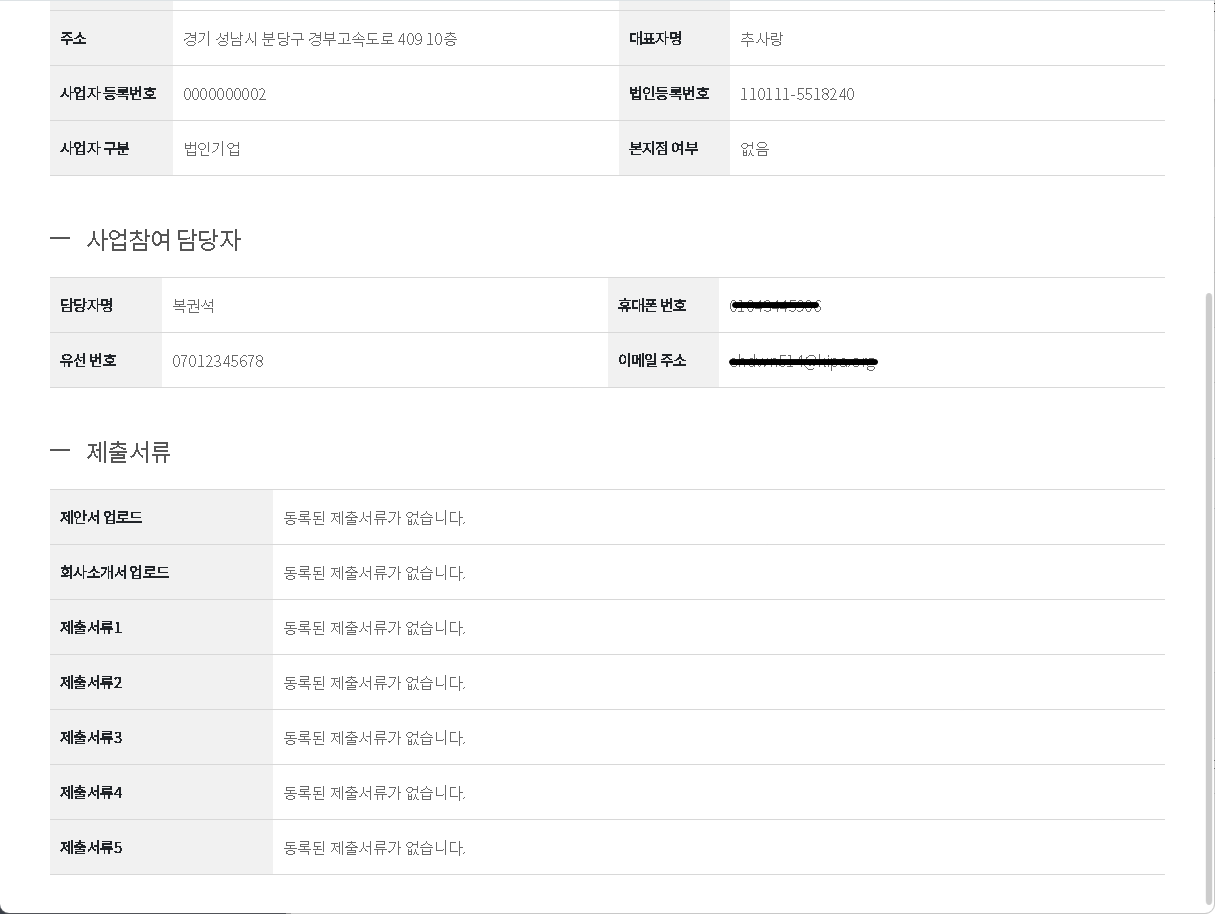Click the 제출서류2 row label

coord(91,682)
